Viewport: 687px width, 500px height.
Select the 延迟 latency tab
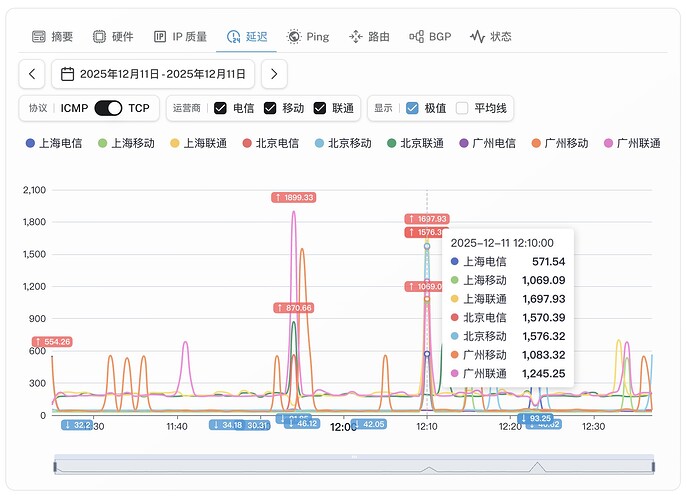(x=247, y=36)
